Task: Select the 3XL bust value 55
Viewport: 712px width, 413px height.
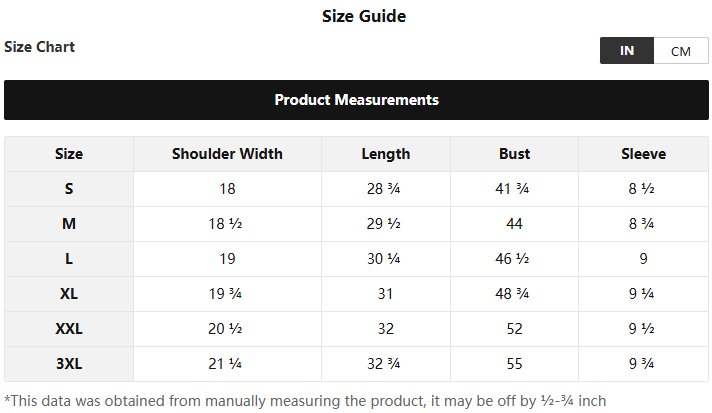Action: (x=515, y=364)
